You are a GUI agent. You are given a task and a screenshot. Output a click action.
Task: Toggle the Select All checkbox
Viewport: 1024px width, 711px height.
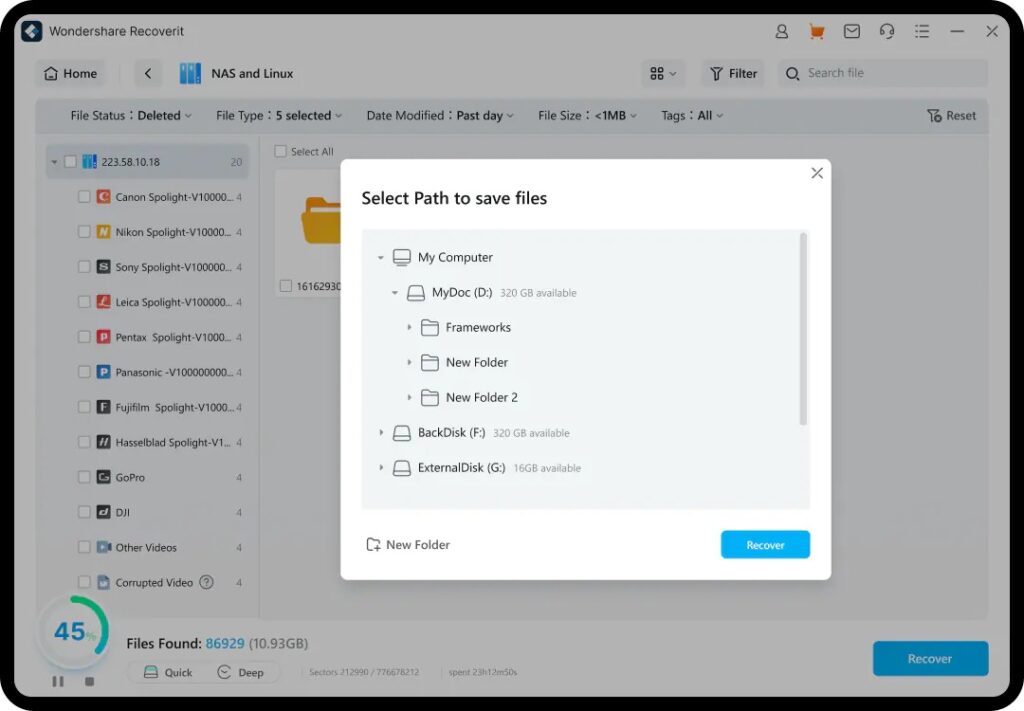click(x=281, y=151)
